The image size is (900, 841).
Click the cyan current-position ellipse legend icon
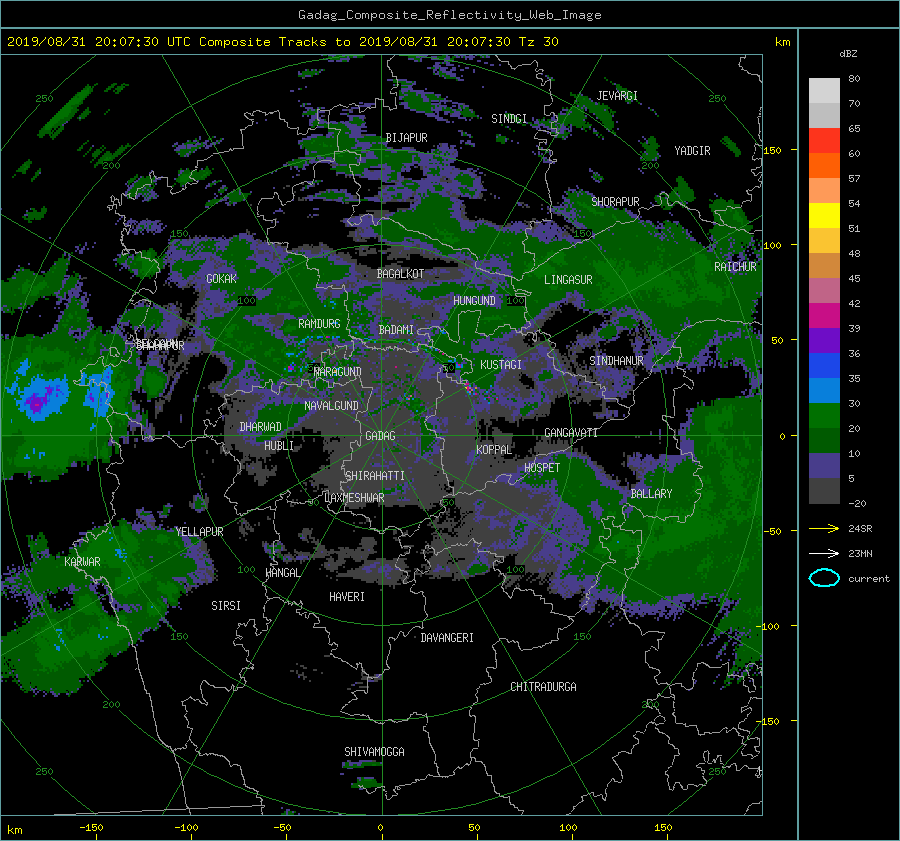pyautogui.click(x=824, y=578)
